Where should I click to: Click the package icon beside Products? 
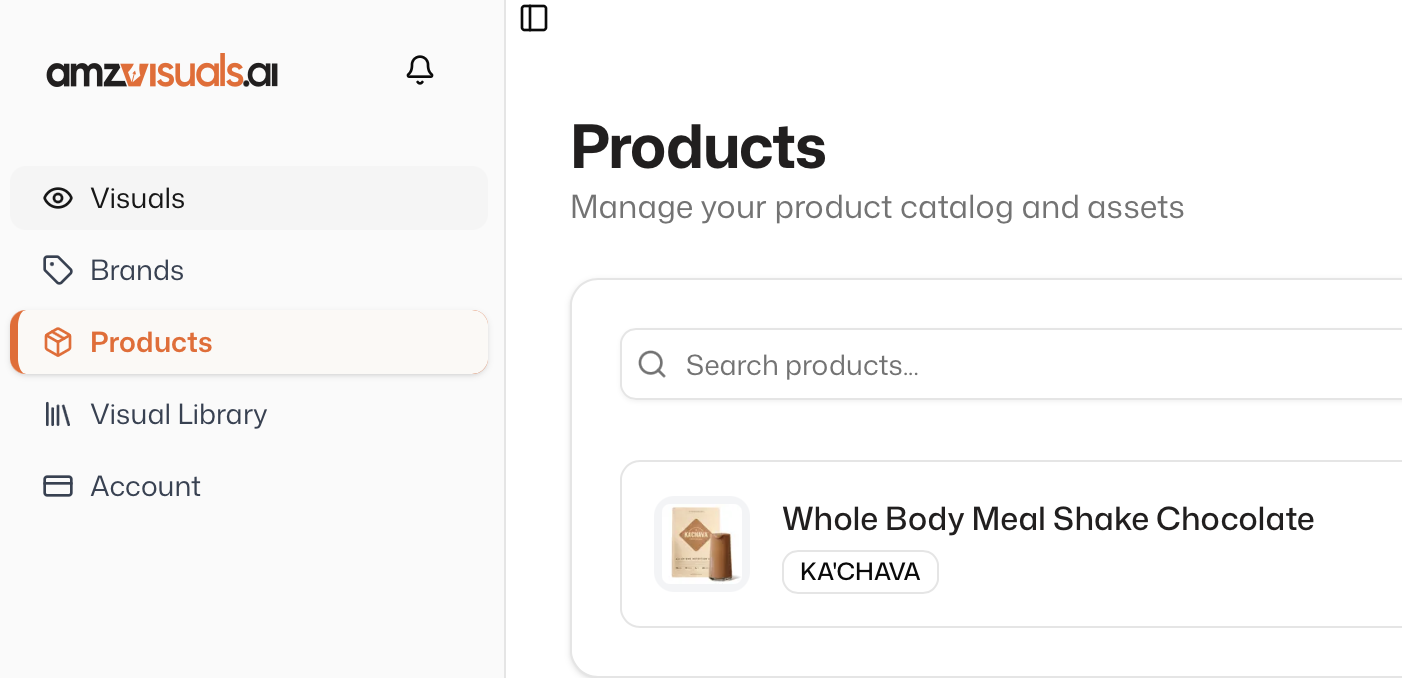click(x=58, y=342)
